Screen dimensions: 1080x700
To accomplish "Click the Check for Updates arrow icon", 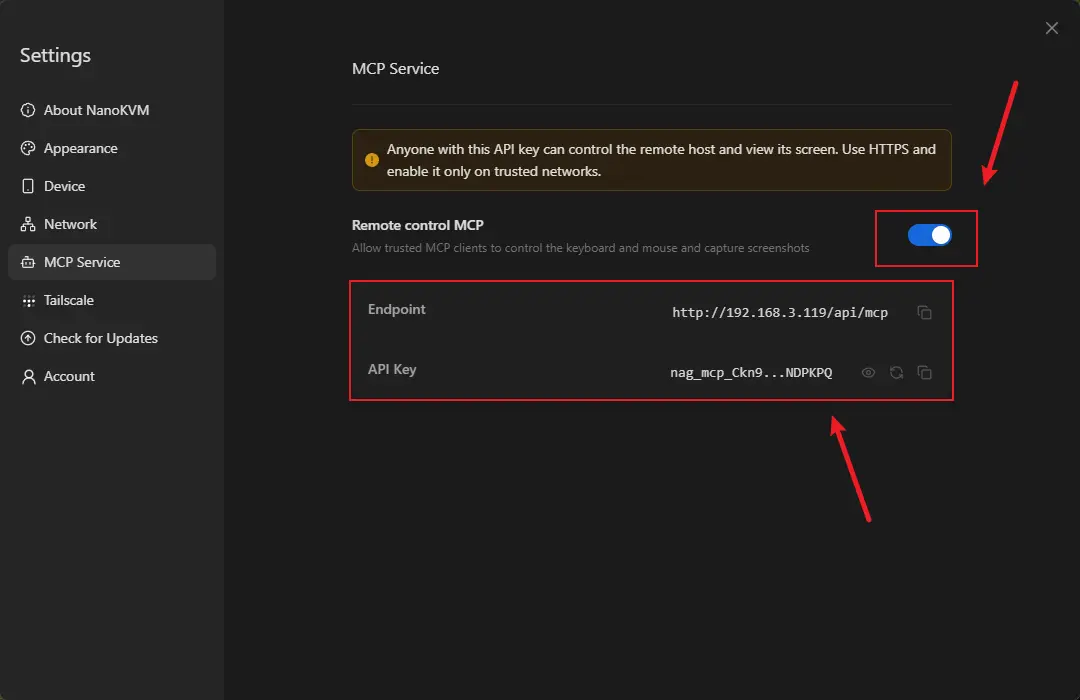I will coord(28,338).
